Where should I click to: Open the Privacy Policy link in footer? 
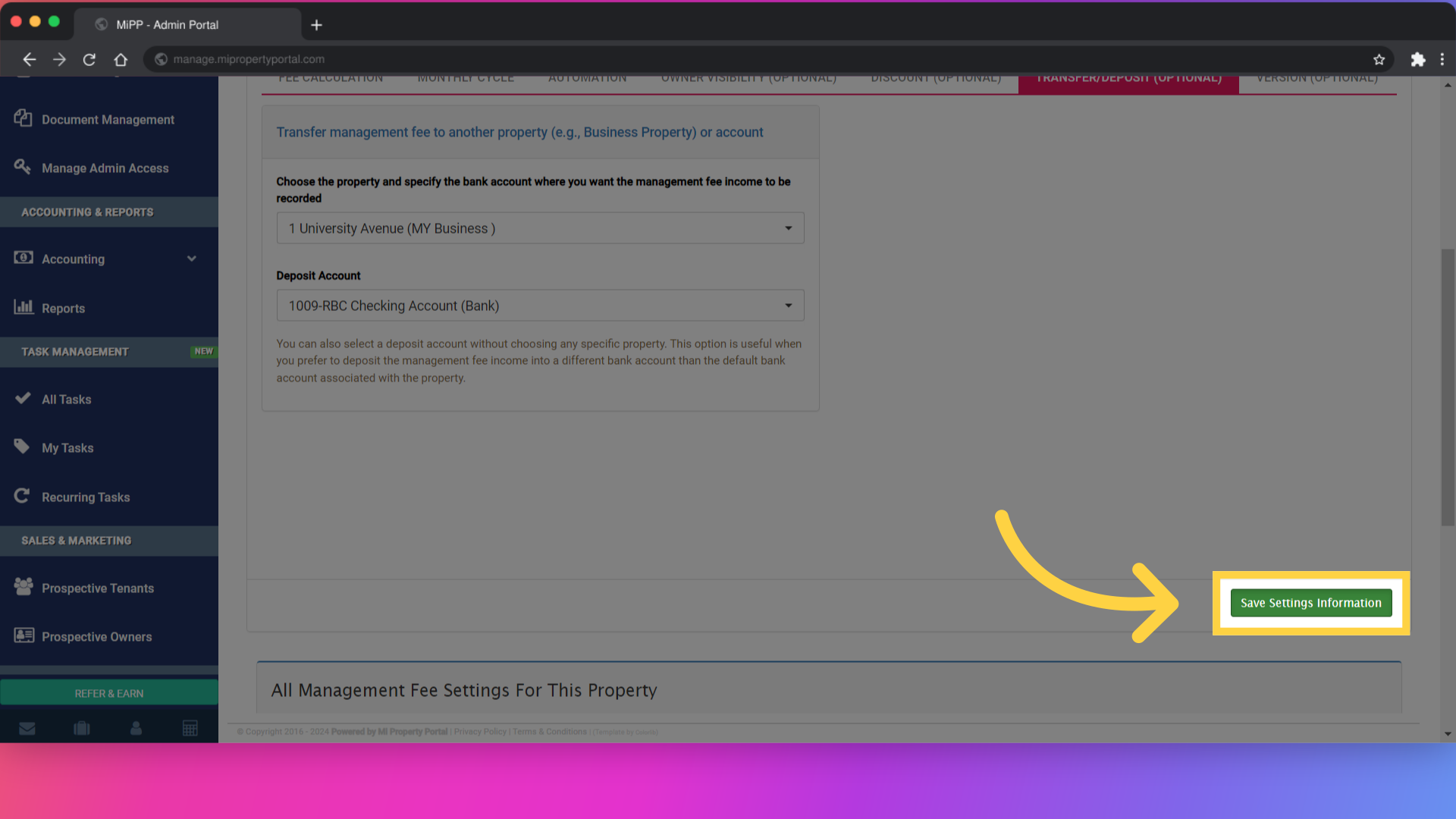click(480, 731)
